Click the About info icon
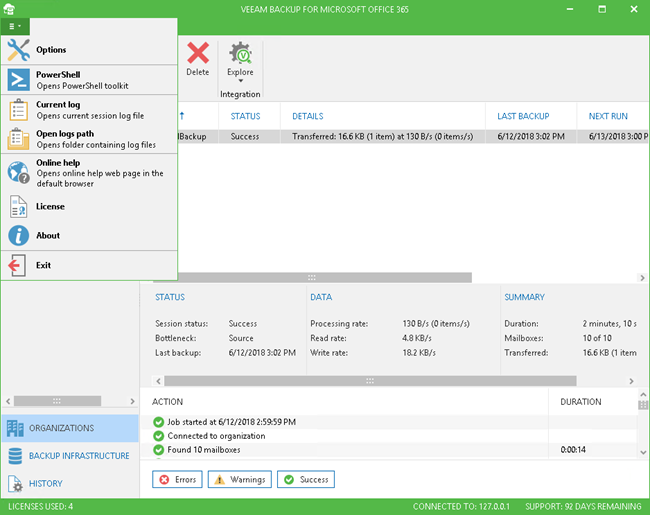 click(x=18, y=236)
